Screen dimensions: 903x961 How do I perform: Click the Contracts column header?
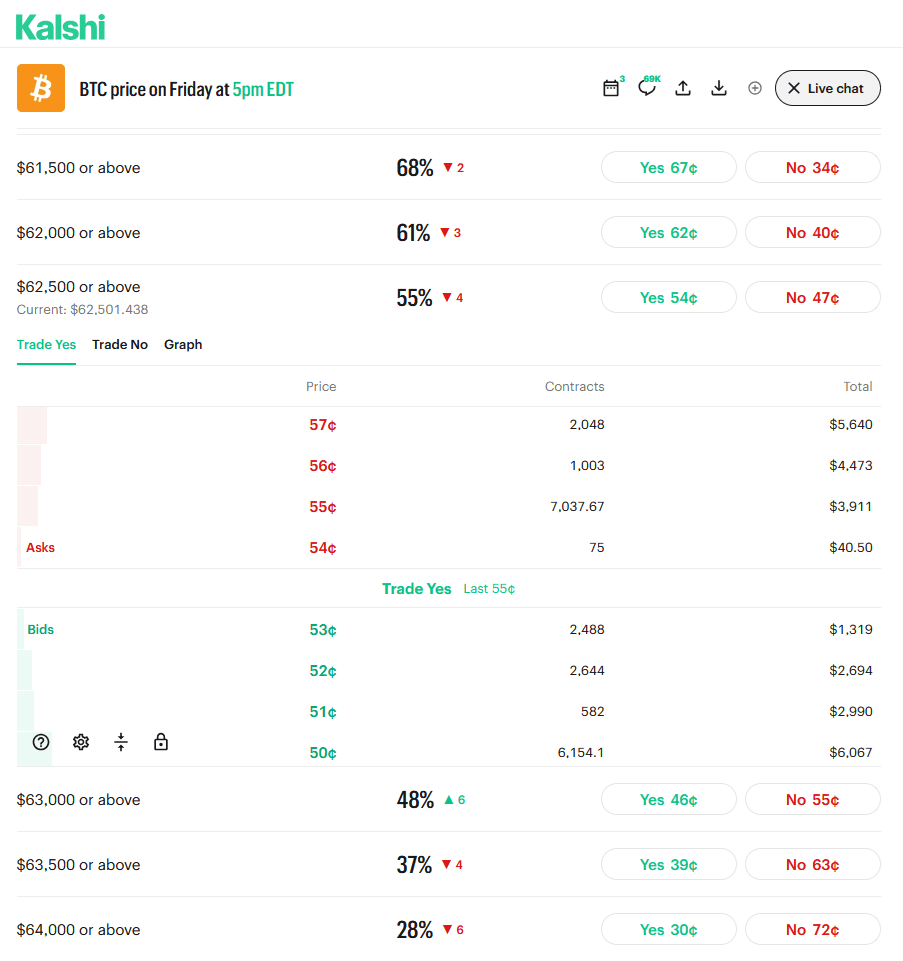pyautogui.click(x=574, y=386)
